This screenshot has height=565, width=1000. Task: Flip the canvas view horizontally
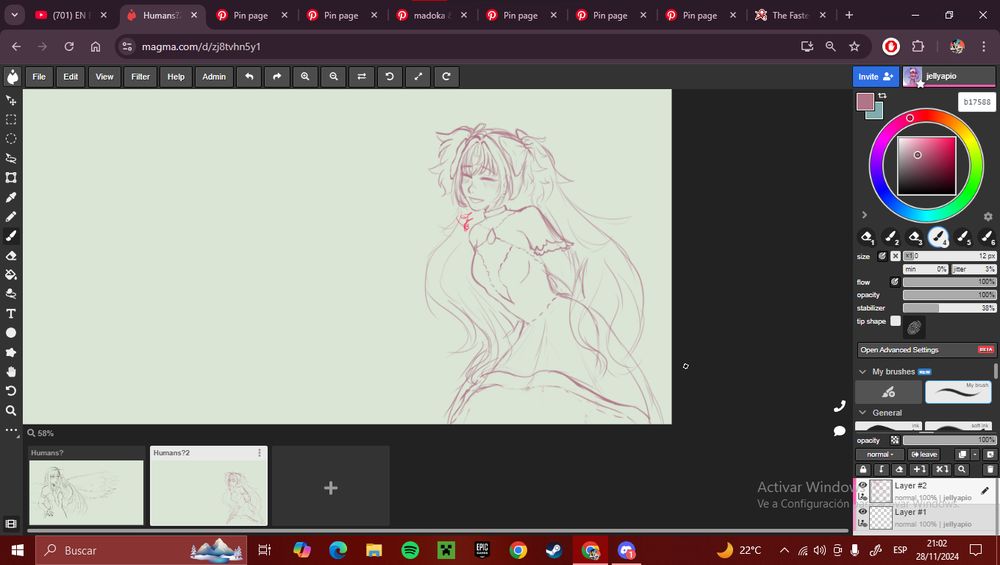(x=362, y=77)
